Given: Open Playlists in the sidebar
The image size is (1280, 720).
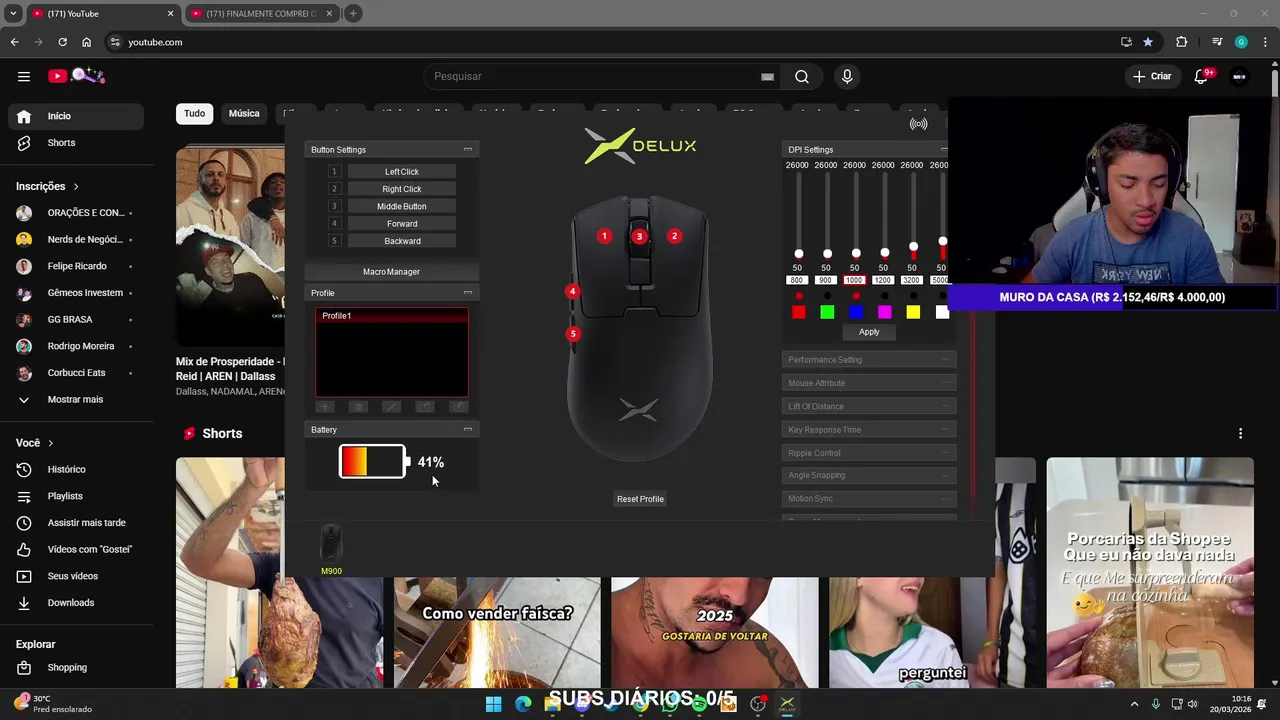Looking at the screenshot, I should pyautogui.click(x=76, y=496).
